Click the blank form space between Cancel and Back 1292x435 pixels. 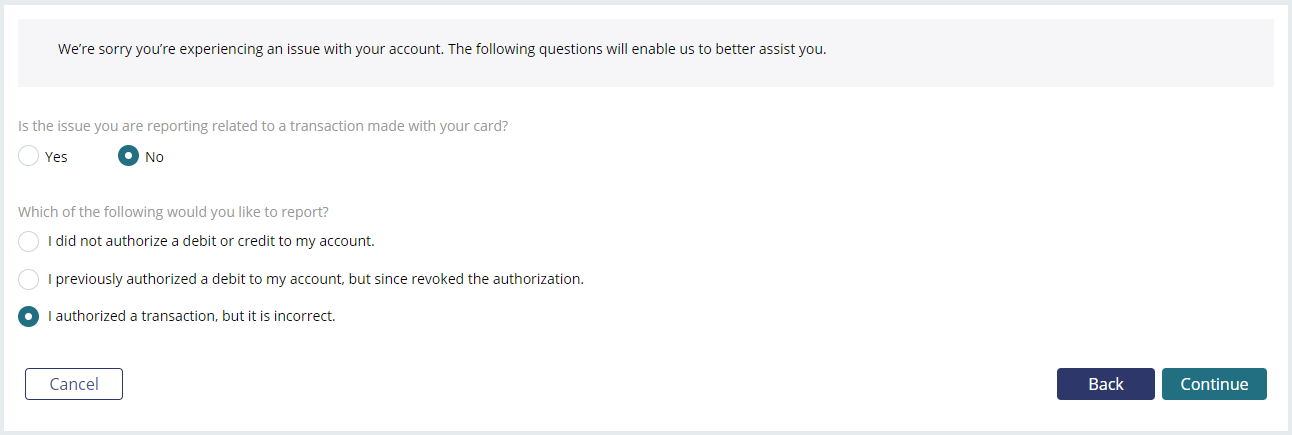pyautogui.click(x=590, y=384)
